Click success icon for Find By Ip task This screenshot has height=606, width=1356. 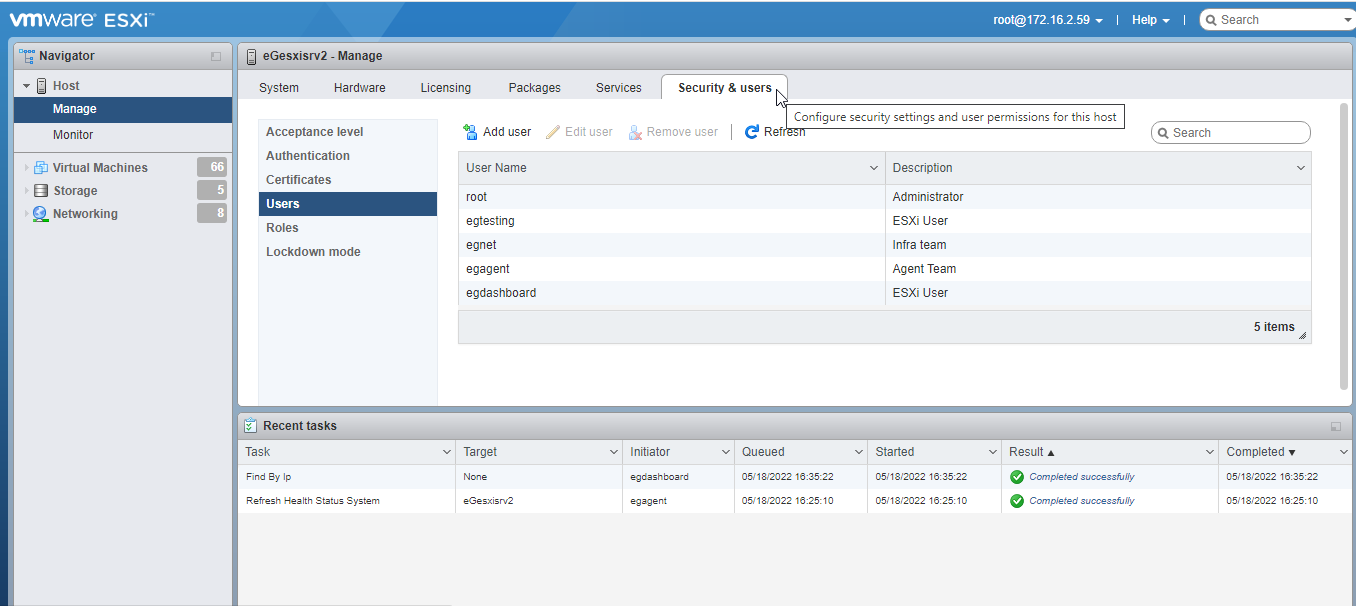tap(1017, 477)
